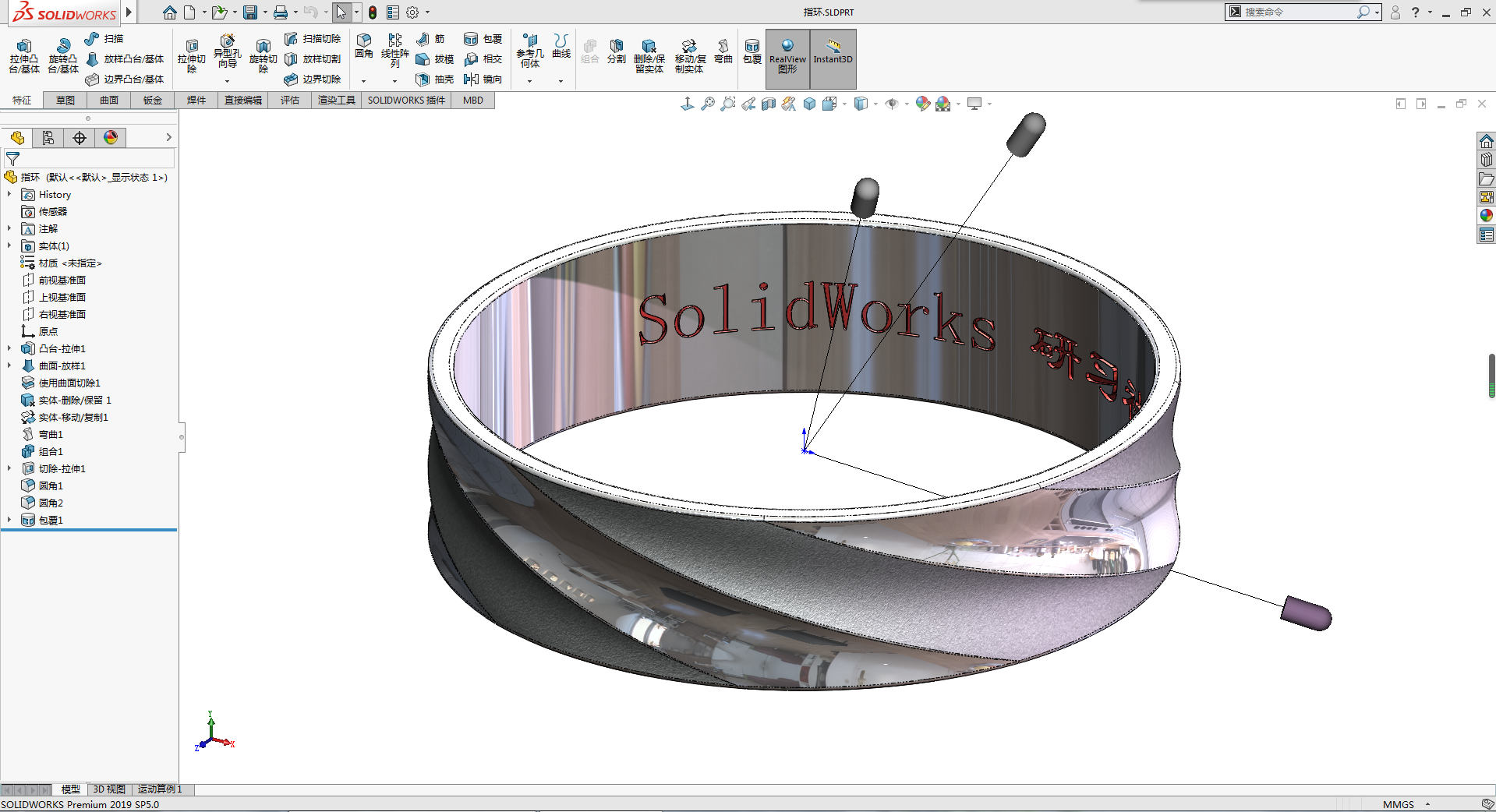1496x812 pixels.
Task: Select the 旋转凸台/基体 revolve boss tool
Action: tap(63, 55)
